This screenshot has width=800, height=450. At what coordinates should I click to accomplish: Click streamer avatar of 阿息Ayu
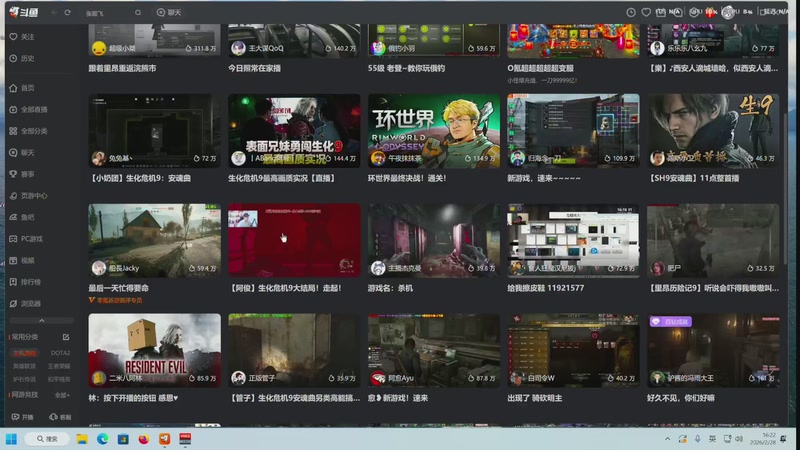pyautogui.click(x=378, y=378)
